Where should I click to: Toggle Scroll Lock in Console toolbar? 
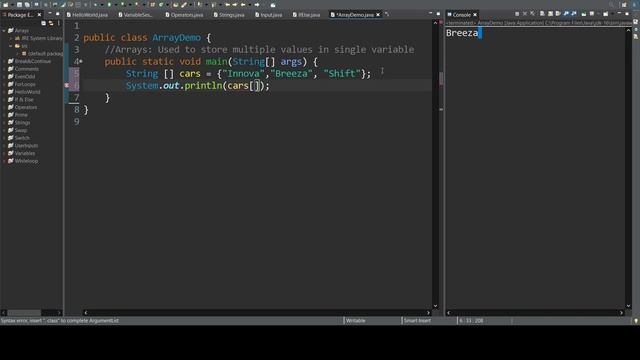point(550,14)
